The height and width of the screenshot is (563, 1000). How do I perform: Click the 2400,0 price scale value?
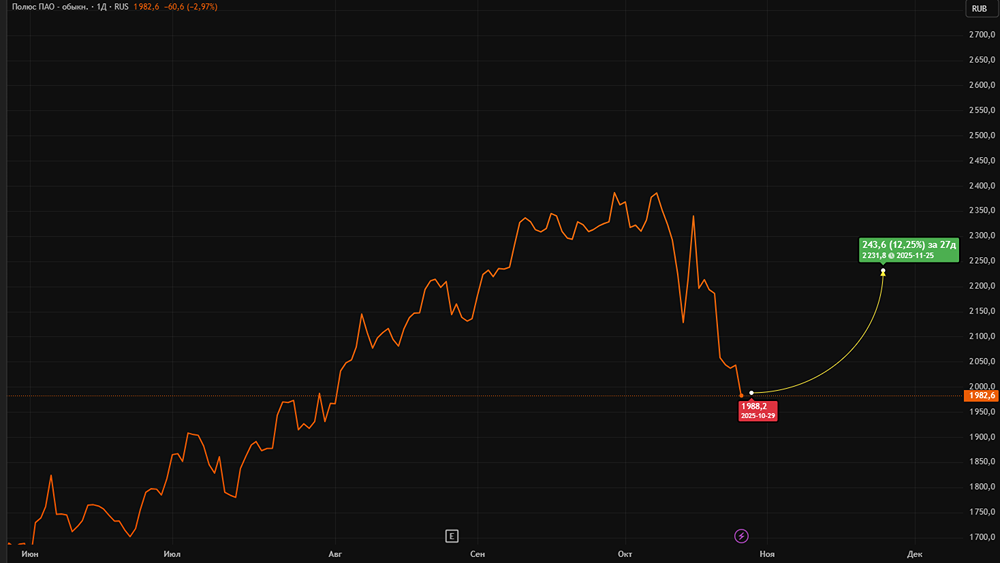[982, 186]
